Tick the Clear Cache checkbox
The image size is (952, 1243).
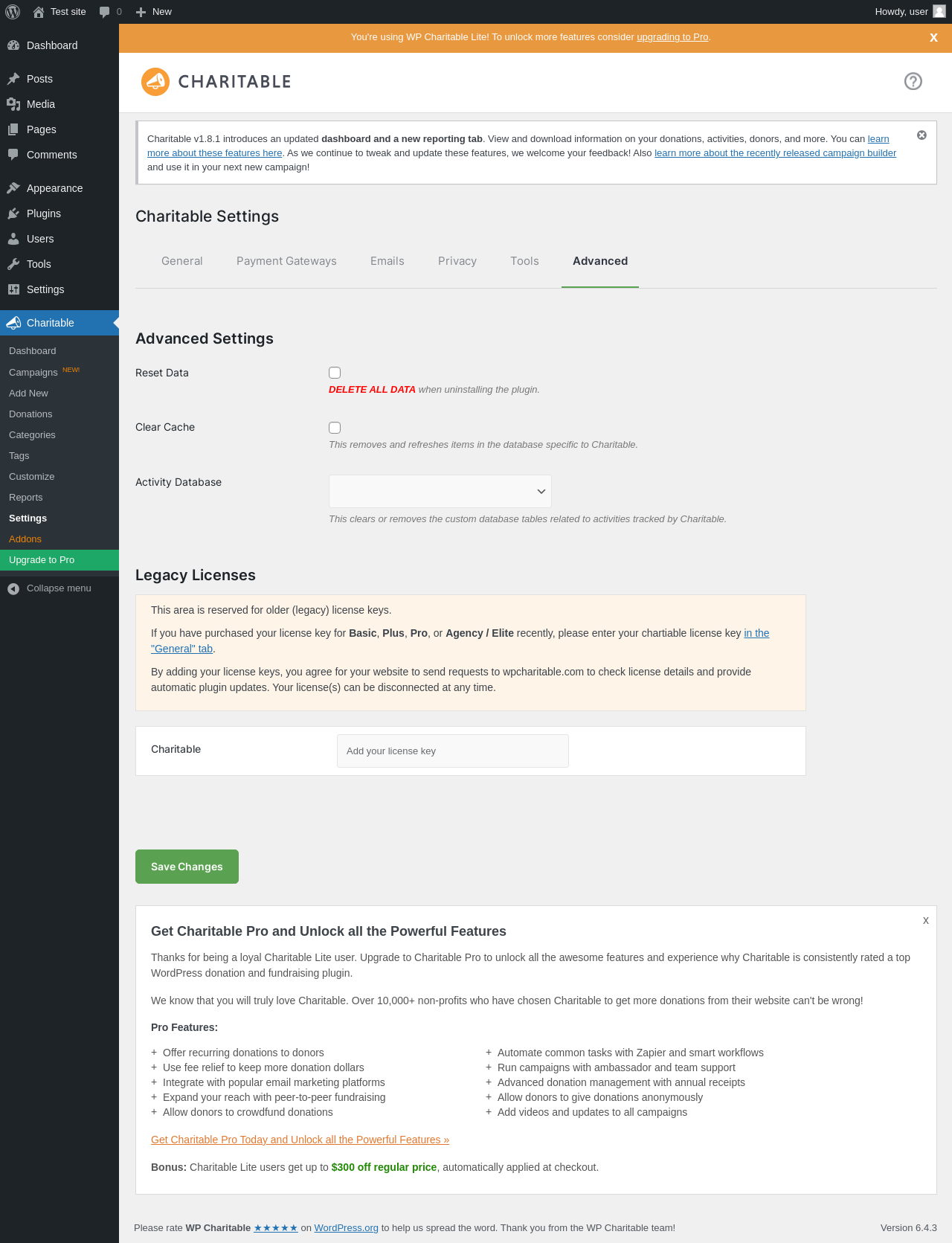tap(335, 428)
